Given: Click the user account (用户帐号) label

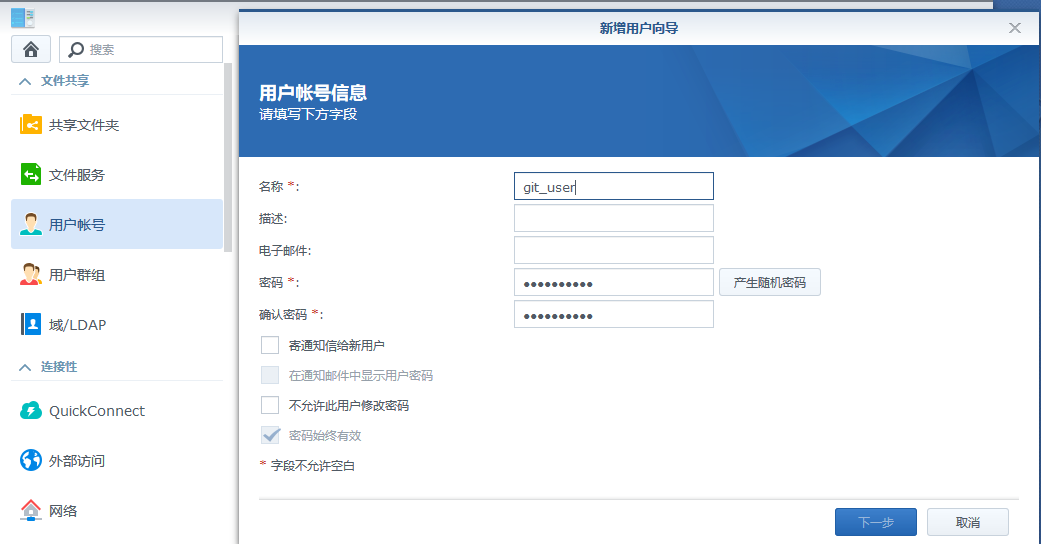Looking at the screenshot, I should (x=77, y=225).
